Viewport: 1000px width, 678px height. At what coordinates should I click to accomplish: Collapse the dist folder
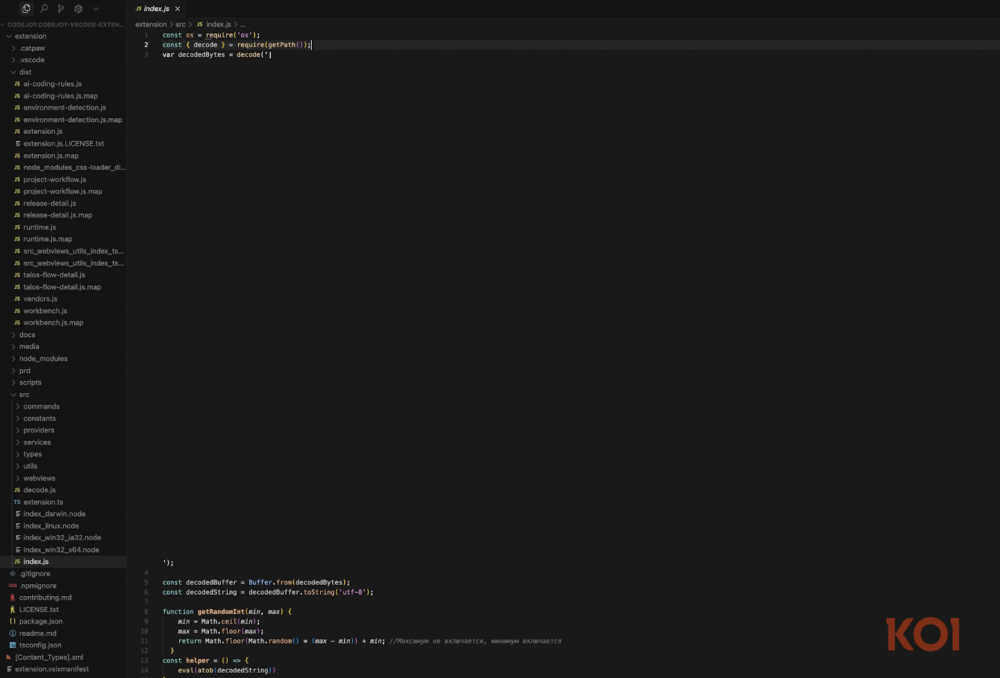tap(25, 72)
